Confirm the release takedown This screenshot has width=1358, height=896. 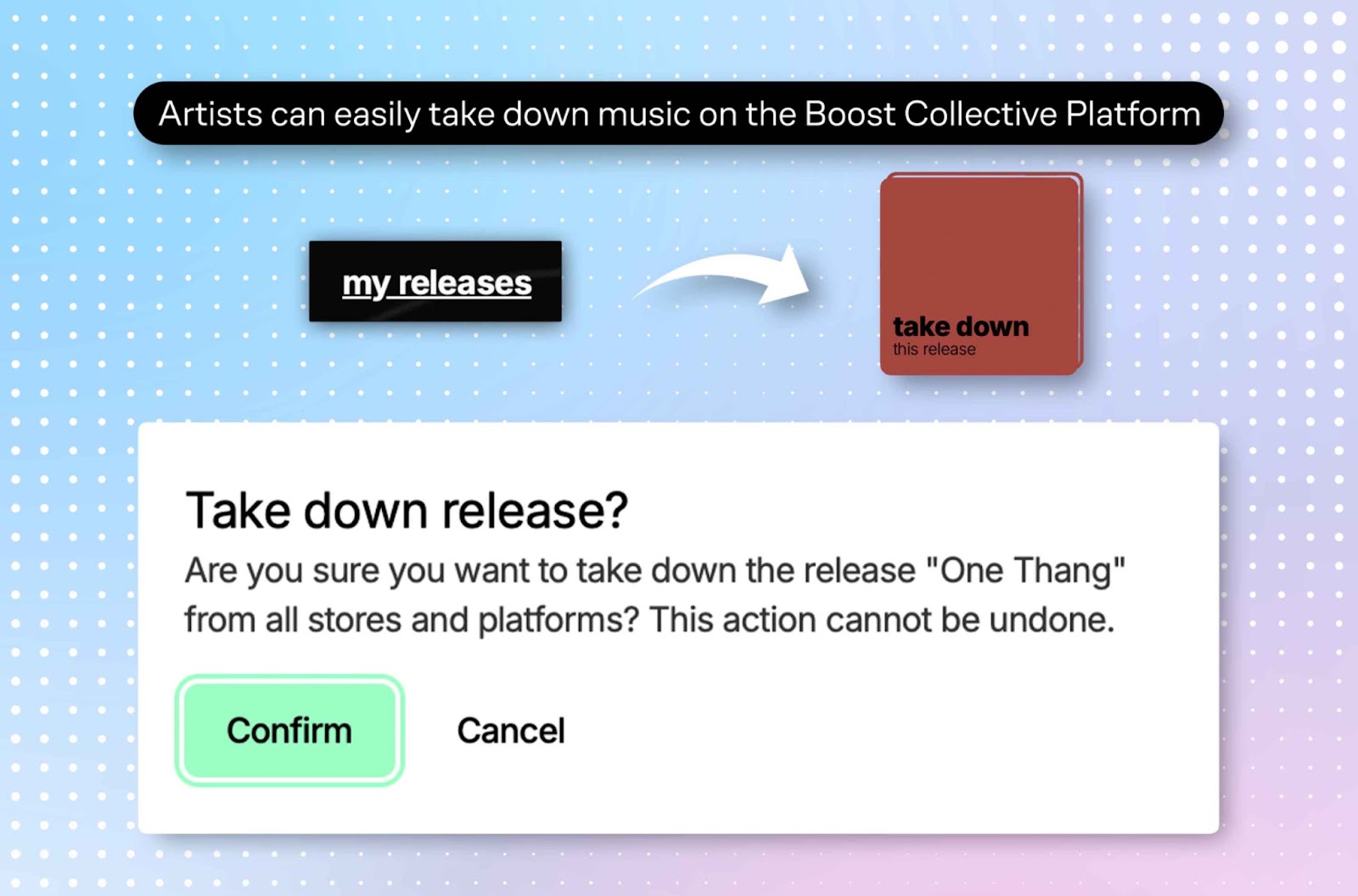289,731
